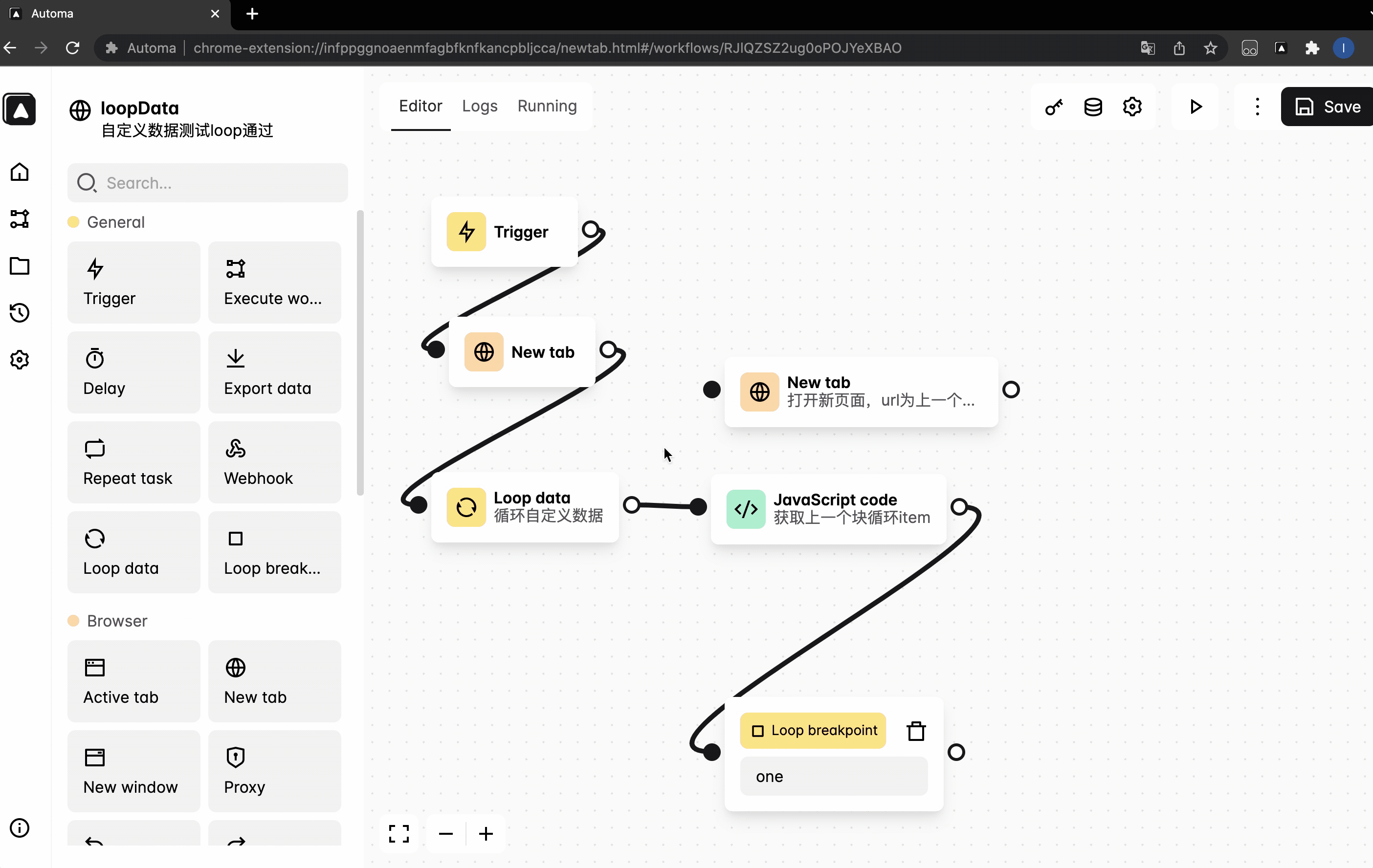Open the logs history sidebar icon
Screen dimensions: 1373x868
click(x=20, y=312)
